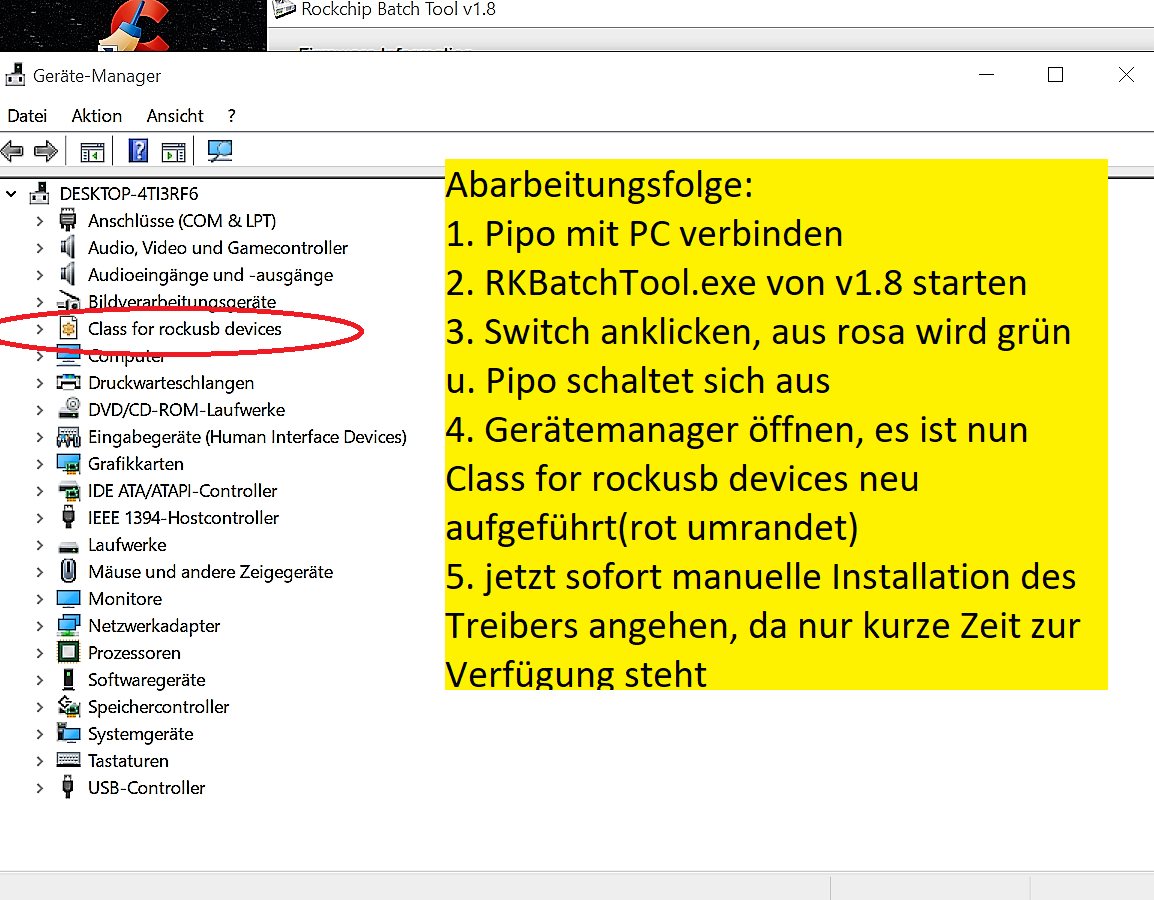Open the Ansicht menu

[x=175, y=116]
